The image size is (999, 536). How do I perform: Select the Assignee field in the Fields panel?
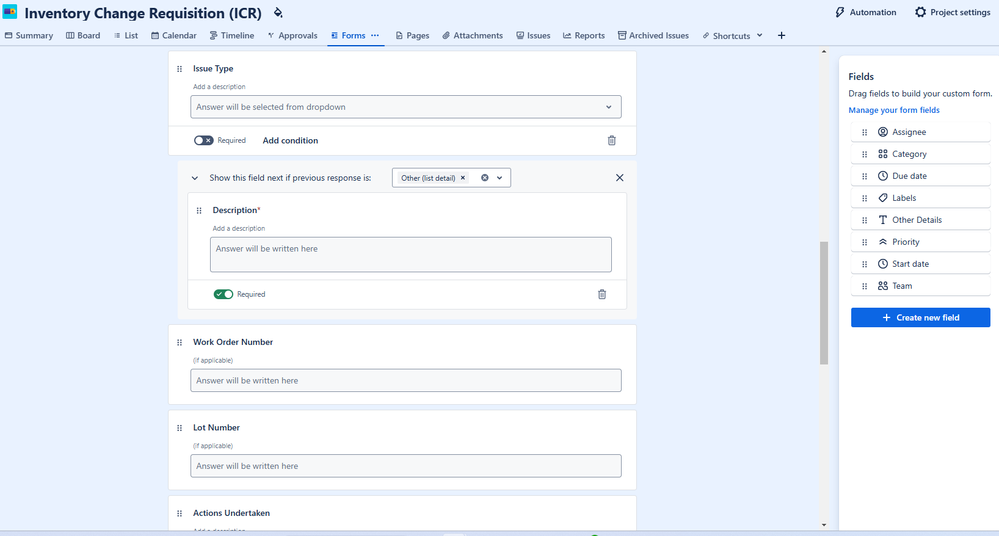point(921,132)
